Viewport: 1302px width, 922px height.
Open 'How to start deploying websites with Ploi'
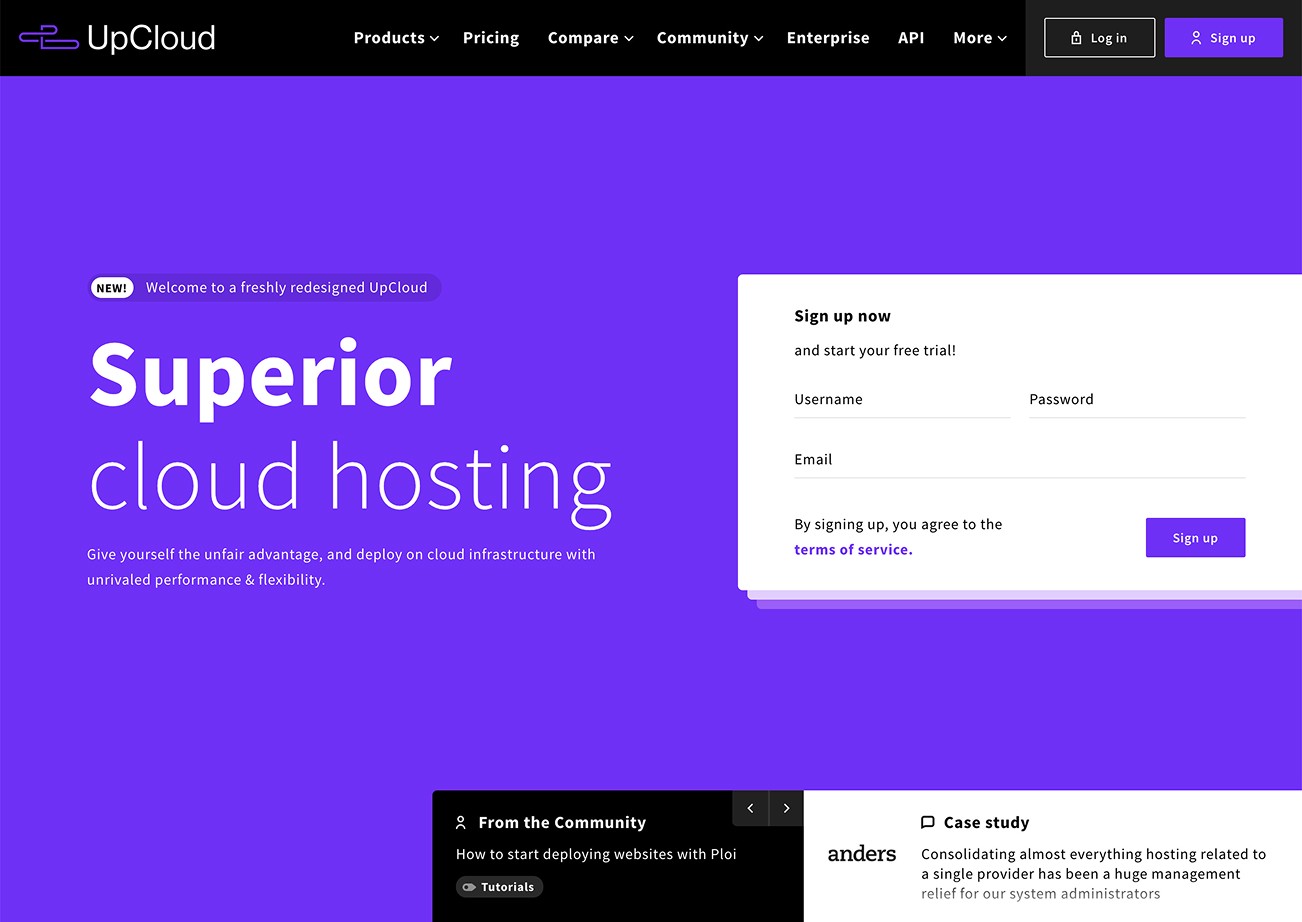coord(596,854)
